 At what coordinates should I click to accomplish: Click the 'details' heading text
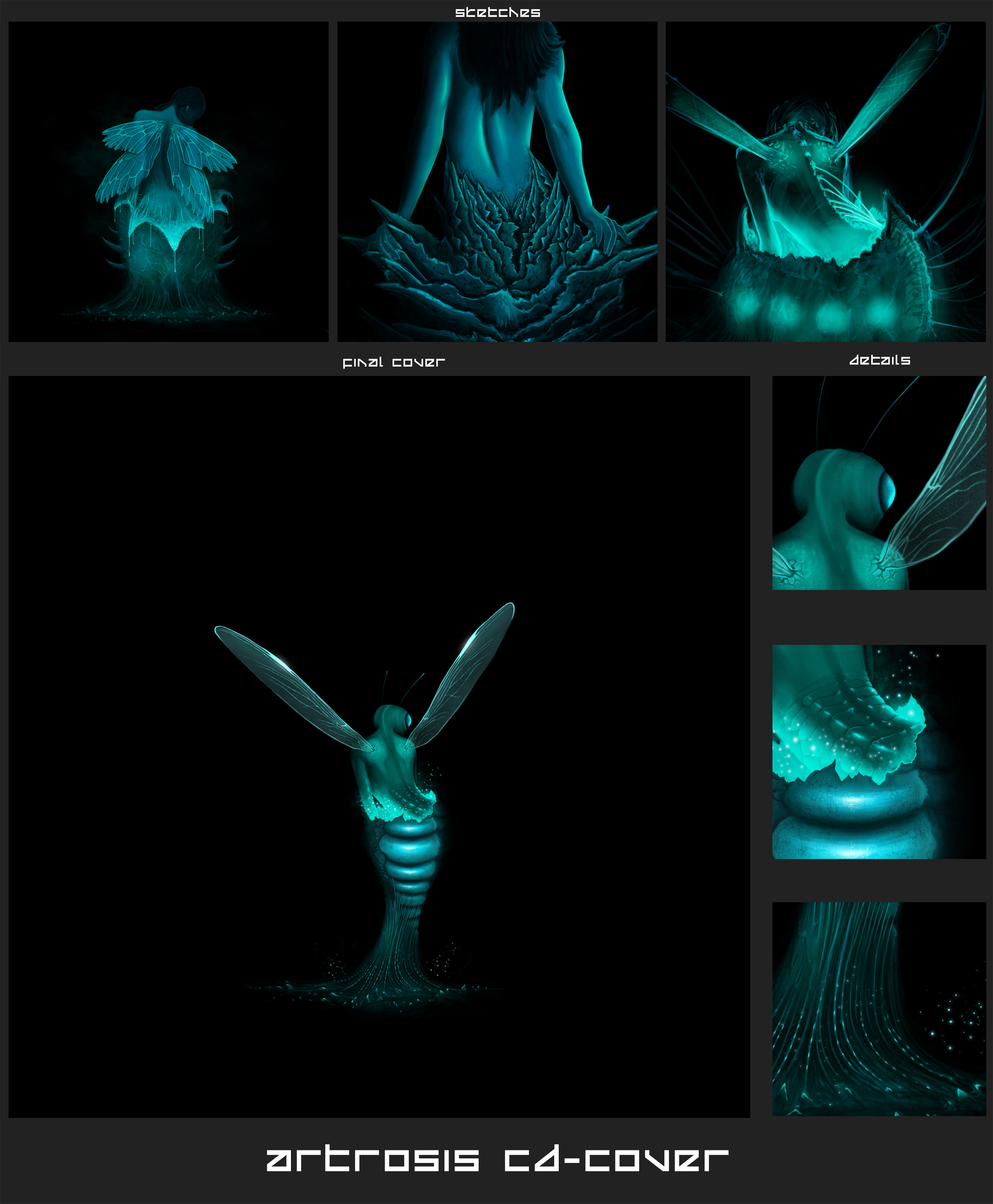880,360
